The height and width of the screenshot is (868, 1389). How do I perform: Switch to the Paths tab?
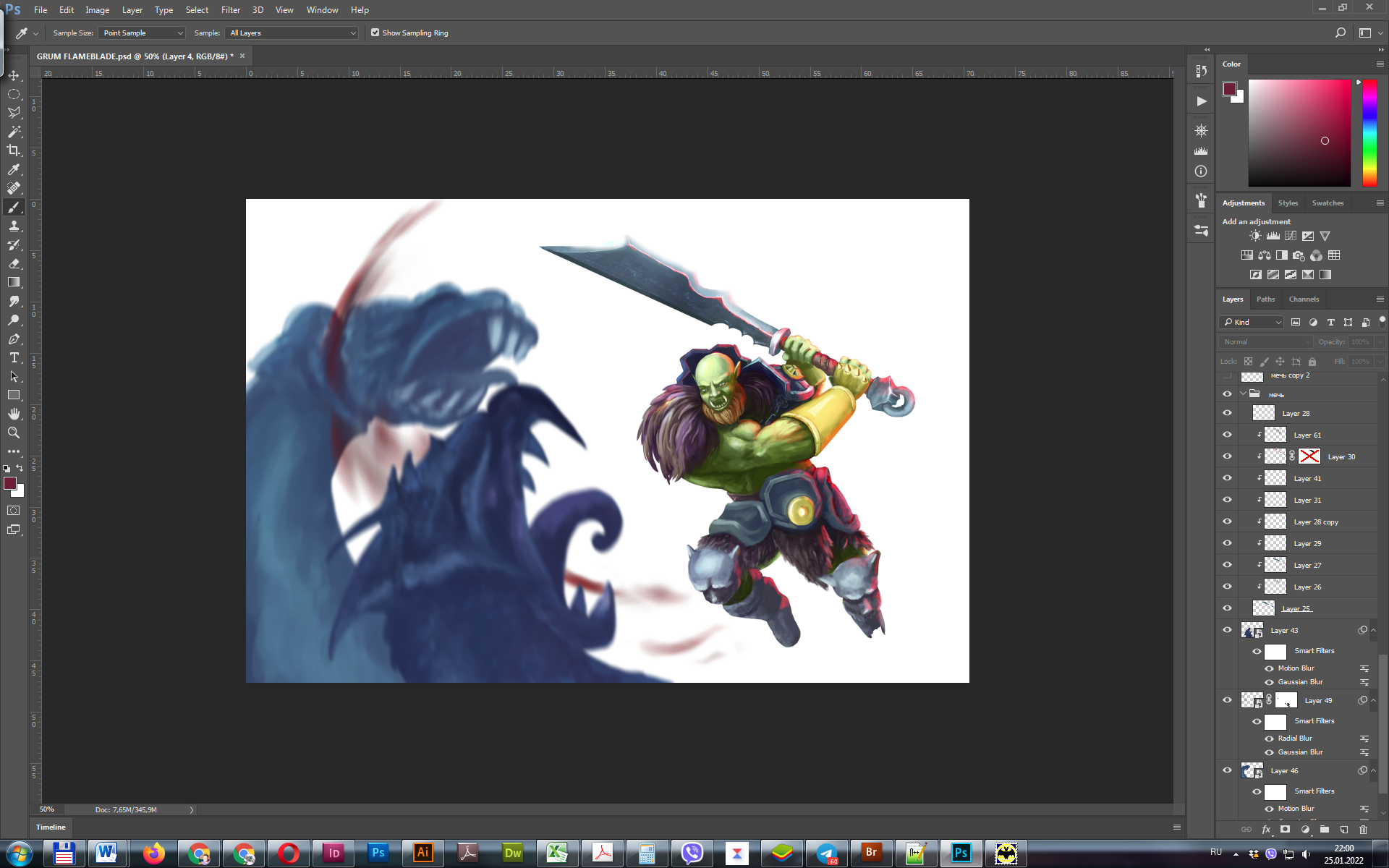pyautogui.click(x=1265, y=299)
